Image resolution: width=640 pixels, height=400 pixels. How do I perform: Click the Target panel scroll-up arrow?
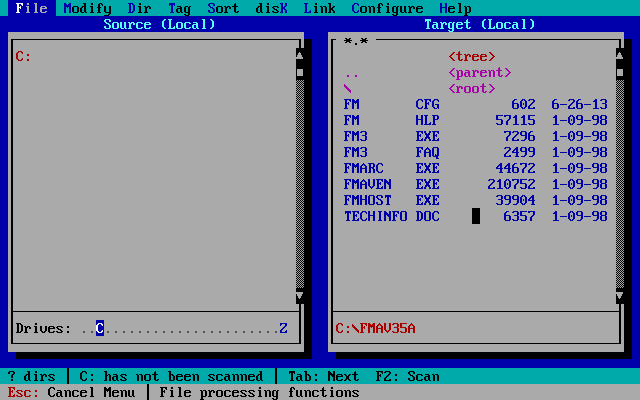tap(620, 56)
